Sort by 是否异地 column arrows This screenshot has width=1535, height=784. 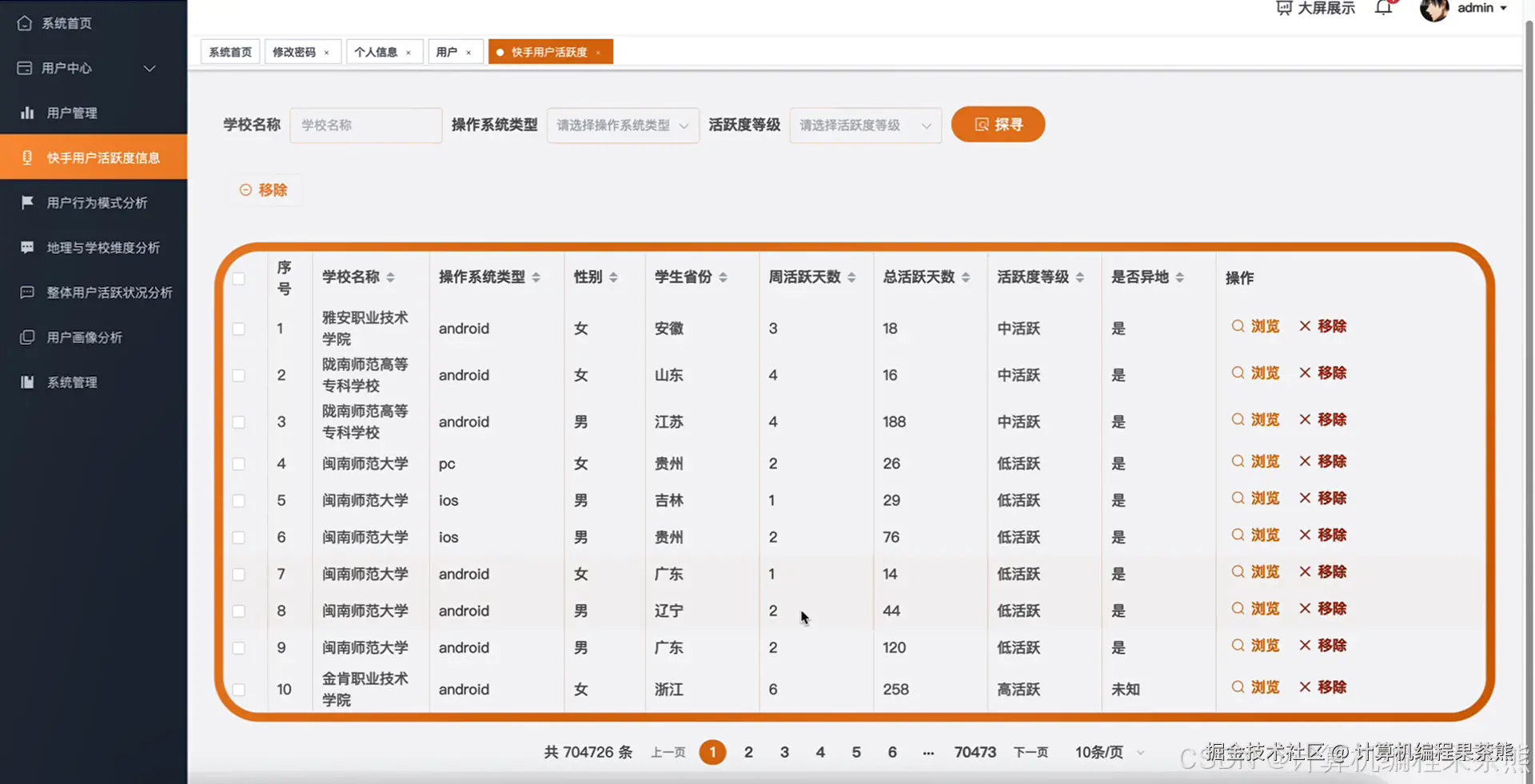coord(1180,277)
